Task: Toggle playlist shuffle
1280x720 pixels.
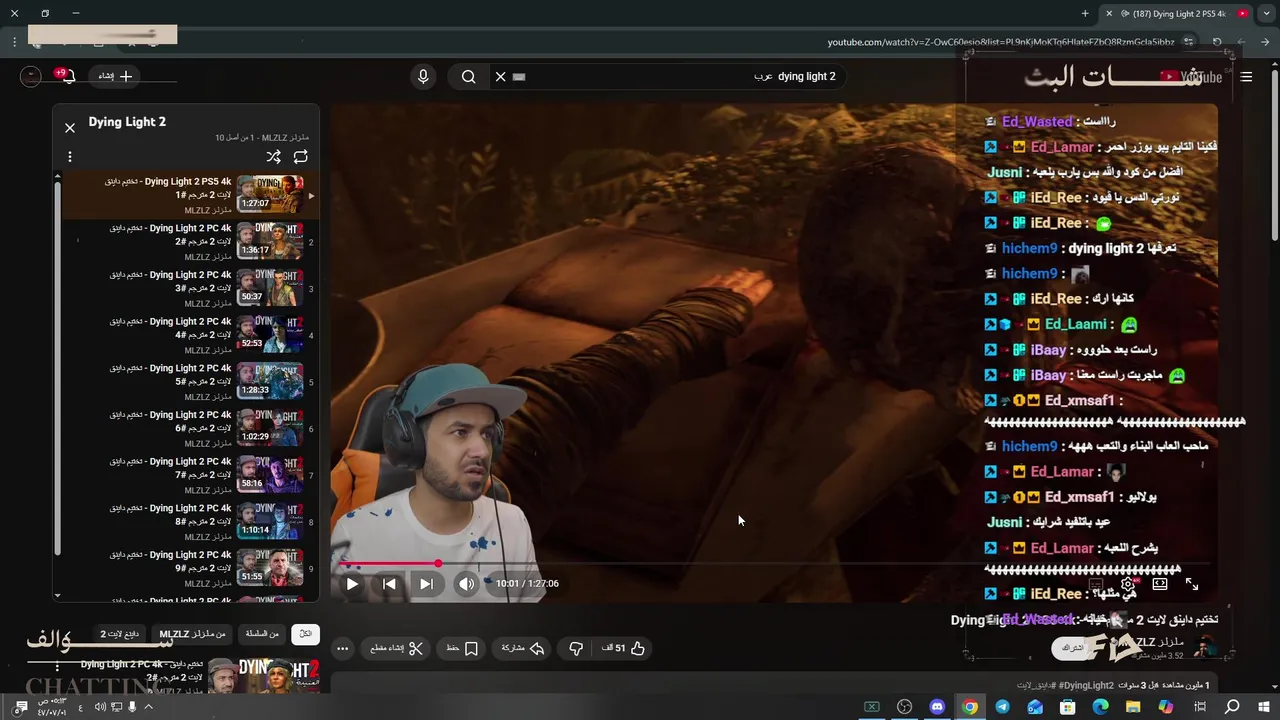Action: coord(273,157)
